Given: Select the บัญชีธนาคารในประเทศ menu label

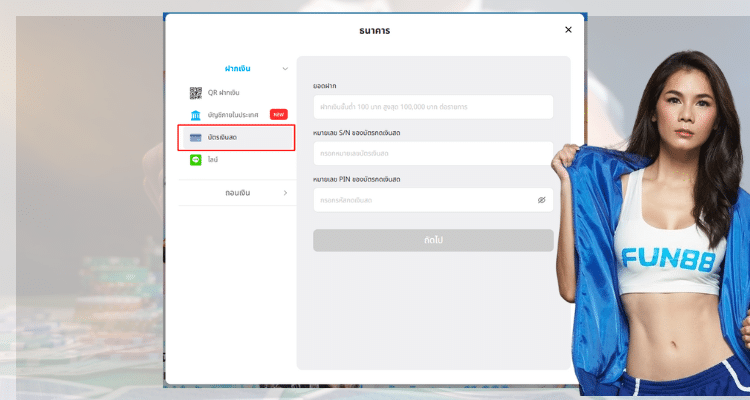Looking at the screenshot, I should (x=234, y=115).
